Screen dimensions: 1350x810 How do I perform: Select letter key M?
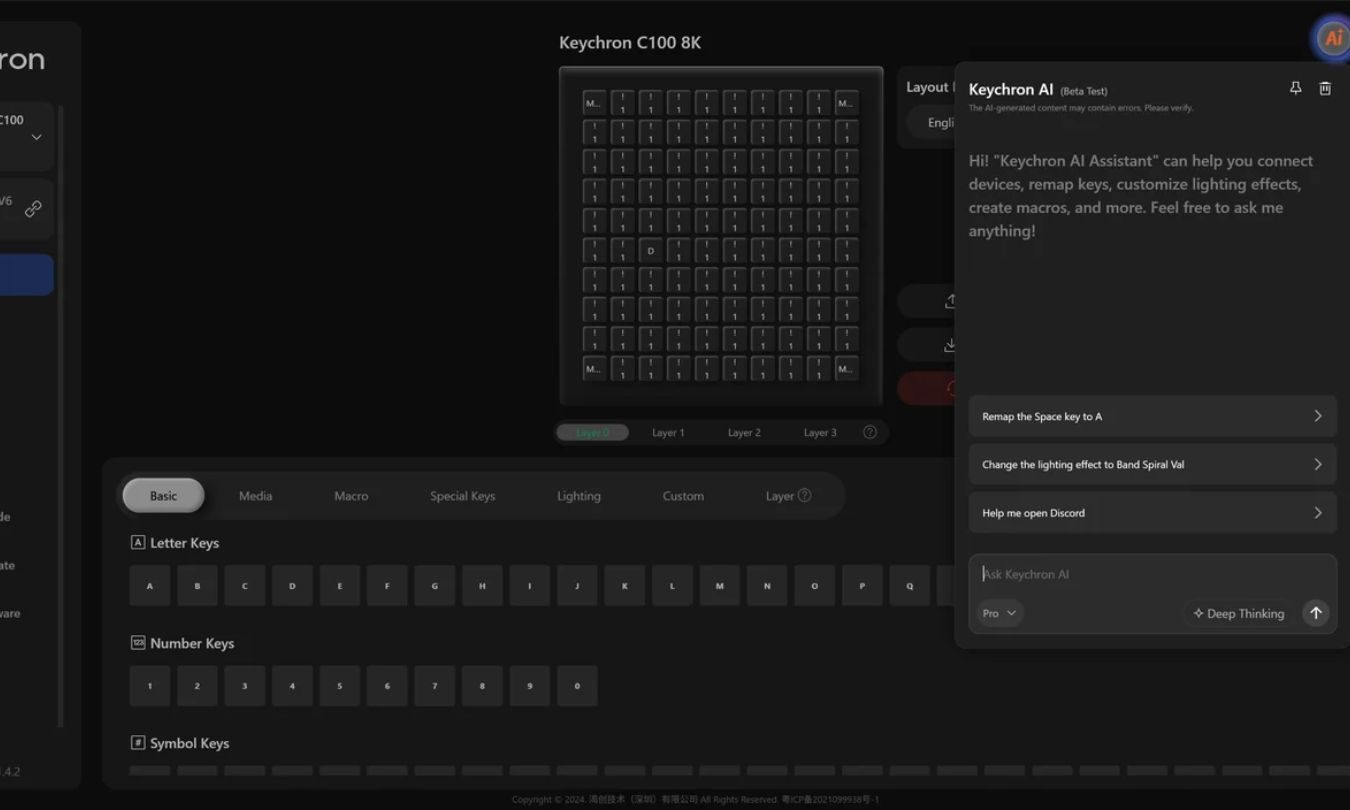click(x=720, y=586)
